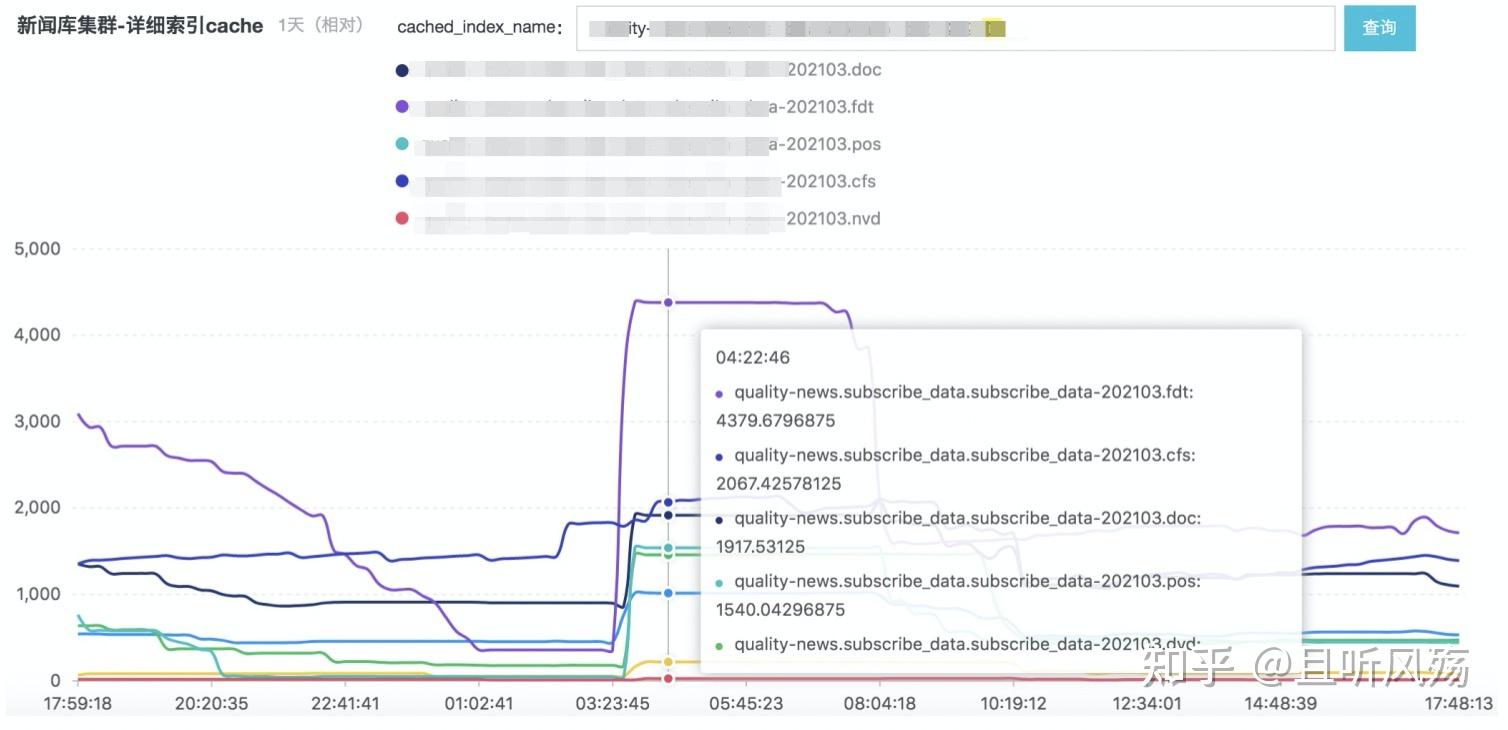
Task: Click the purple dot beside the 202103.fdt legend
Action: coord(401,106)
